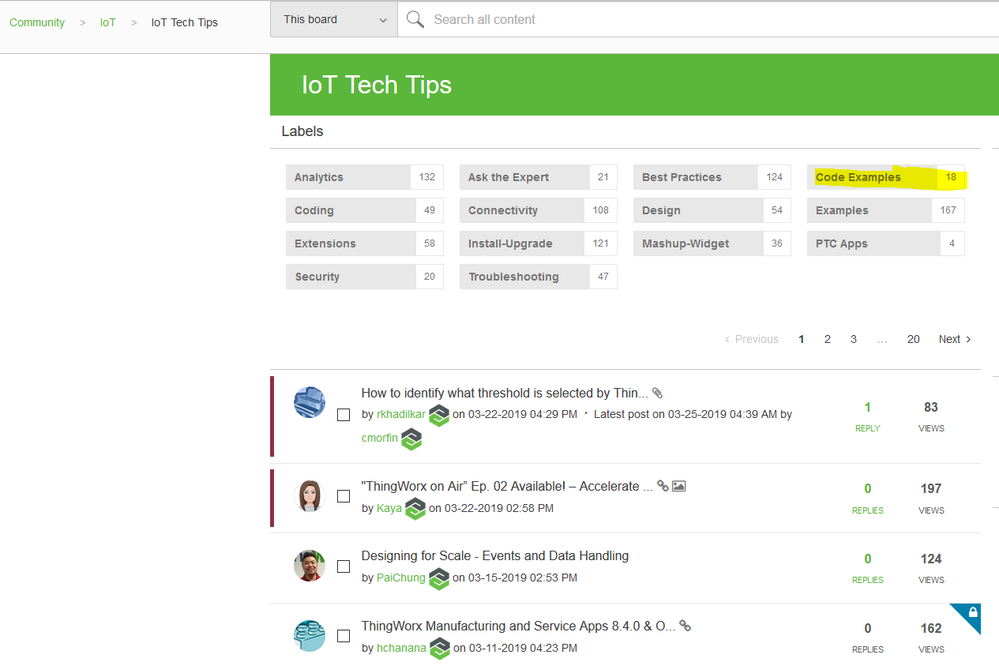Click the rank badge next to cmorfin
The height and width of the screenshot is (667, 999).
coord(412,439)
